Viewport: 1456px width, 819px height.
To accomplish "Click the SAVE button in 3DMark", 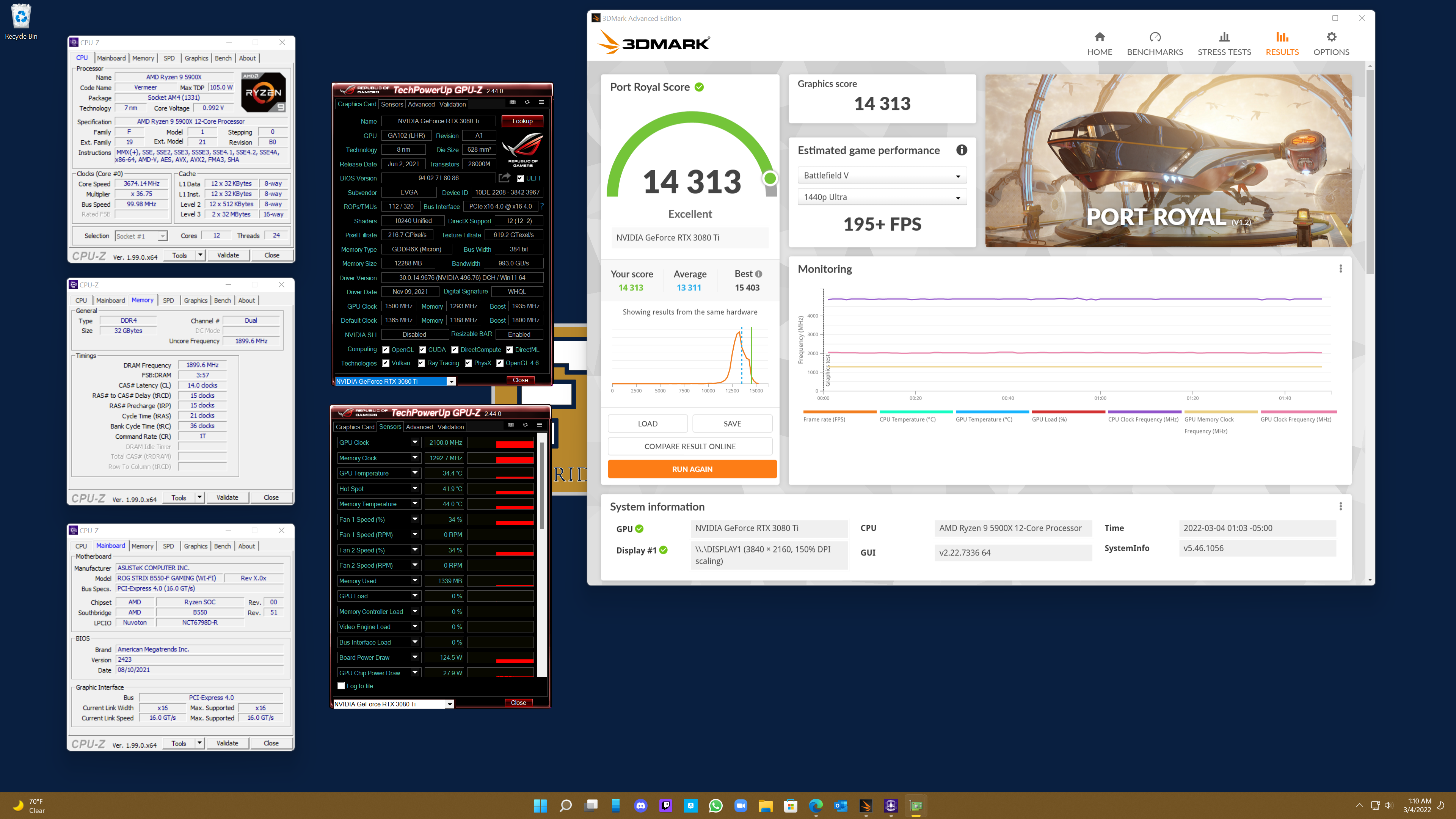I will point(732,424).
